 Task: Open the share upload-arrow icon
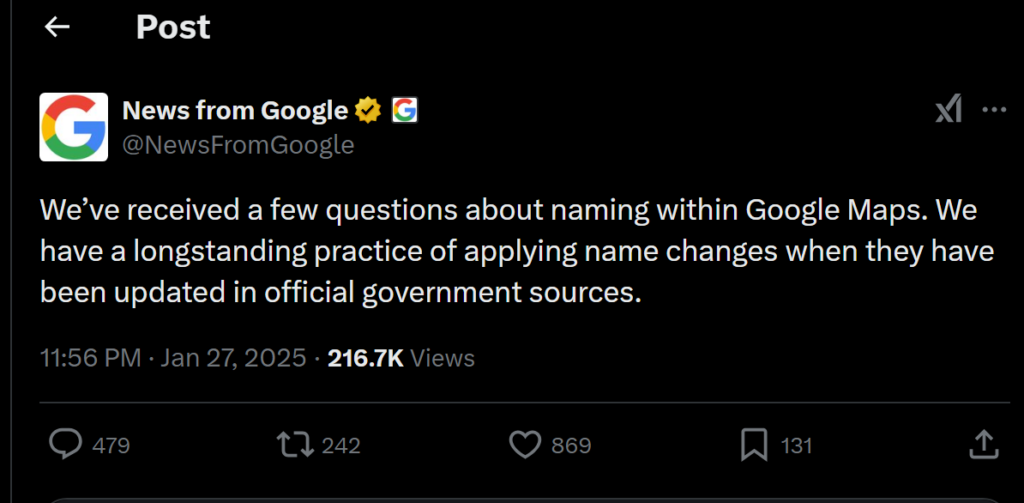984,444
